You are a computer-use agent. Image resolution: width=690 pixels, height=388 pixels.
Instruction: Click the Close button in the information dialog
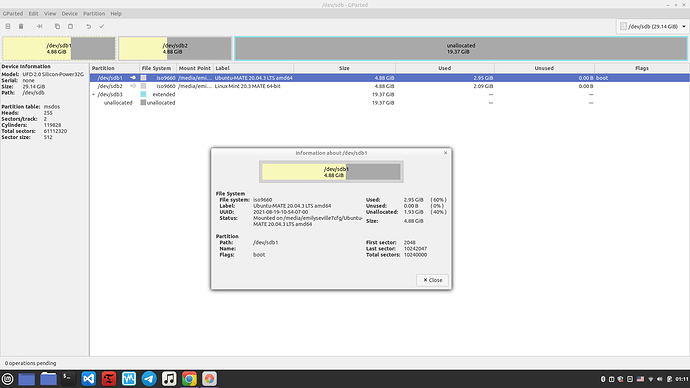point(433,280)
